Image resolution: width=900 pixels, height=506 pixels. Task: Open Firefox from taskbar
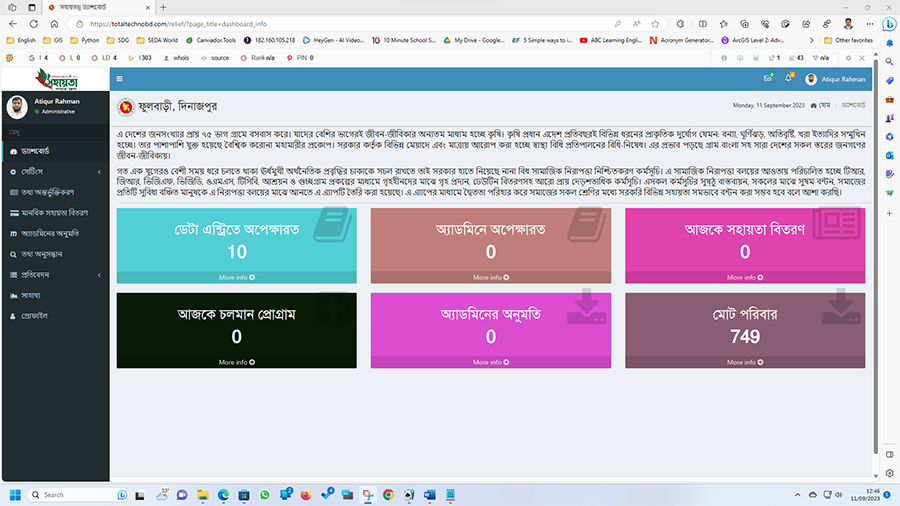pyautogui.click(x=305, y=495)
